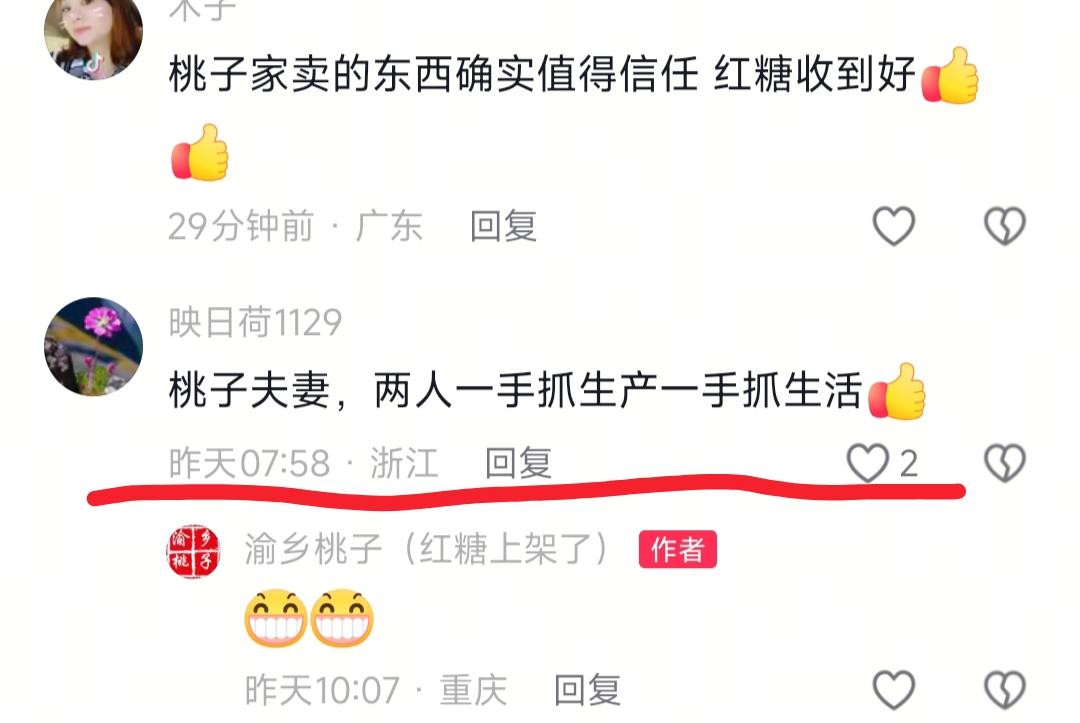1080x723 pixels.
Task: Reply to the 昨天07:58 comment
Action: tap(519, 462)
